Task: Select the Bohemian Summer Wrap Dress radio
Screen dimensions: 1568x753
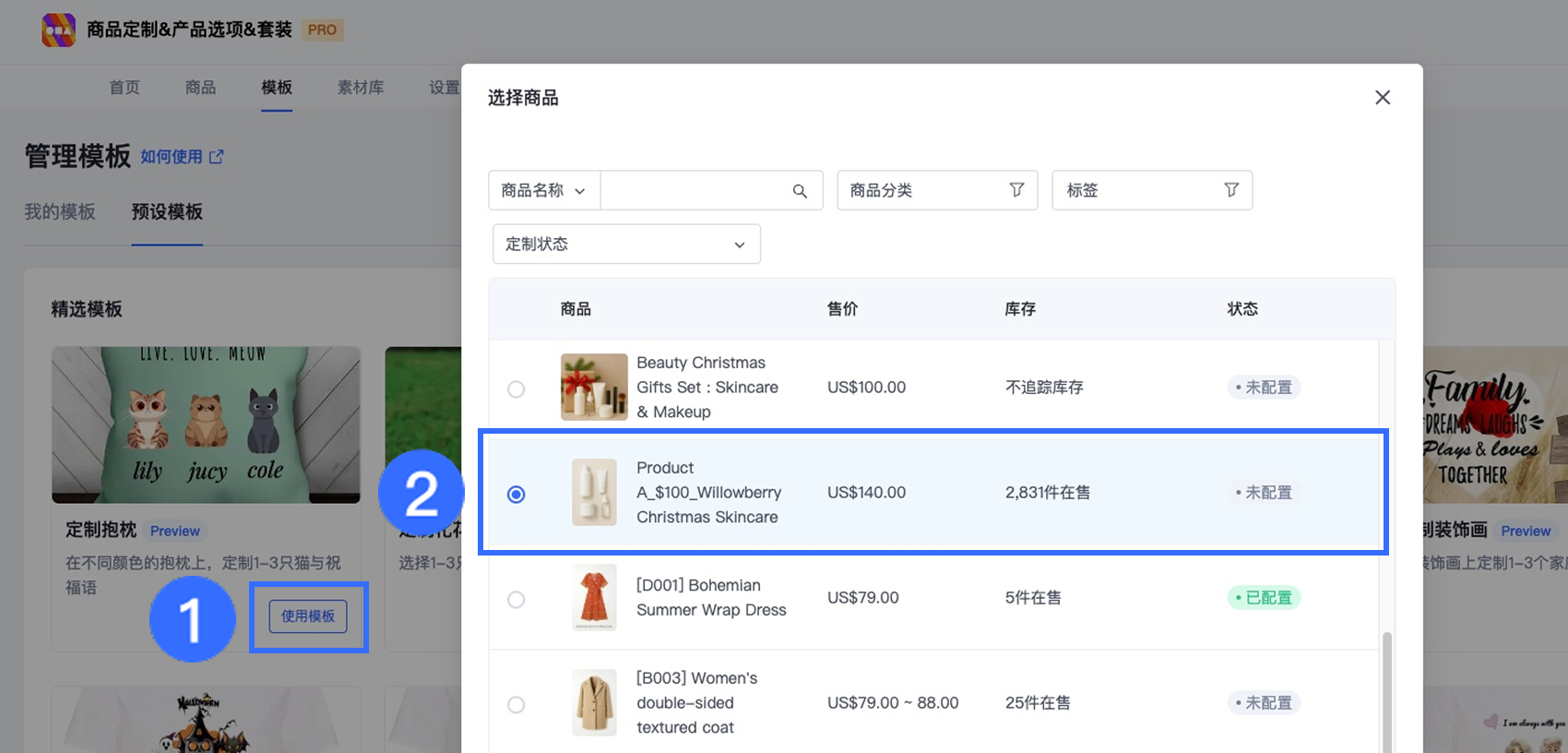Action: (517, 600)
